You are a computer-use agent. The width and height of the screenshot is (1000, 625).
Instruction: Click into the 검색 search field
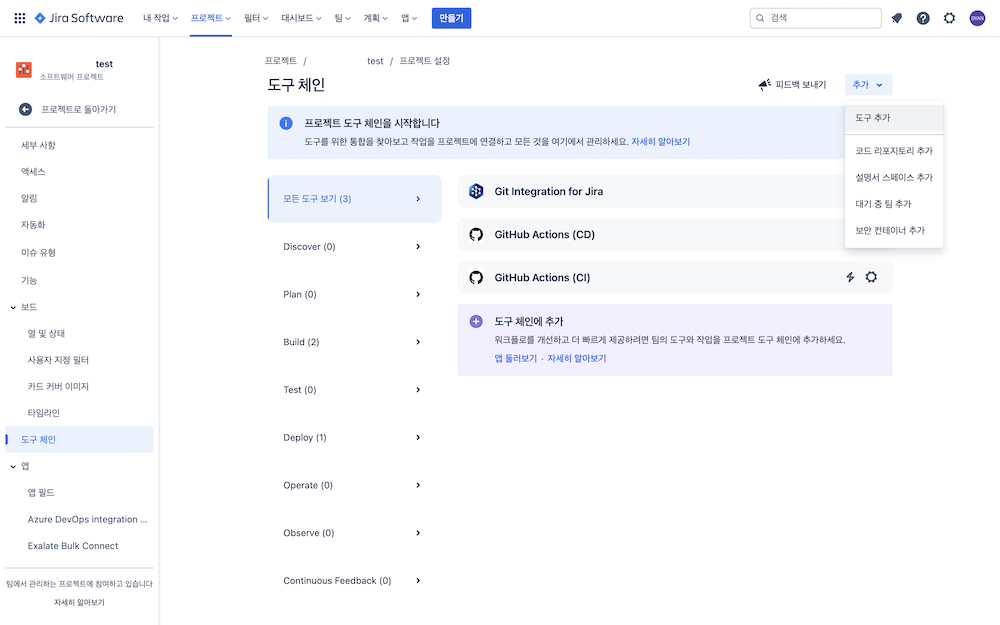(816, 18)
